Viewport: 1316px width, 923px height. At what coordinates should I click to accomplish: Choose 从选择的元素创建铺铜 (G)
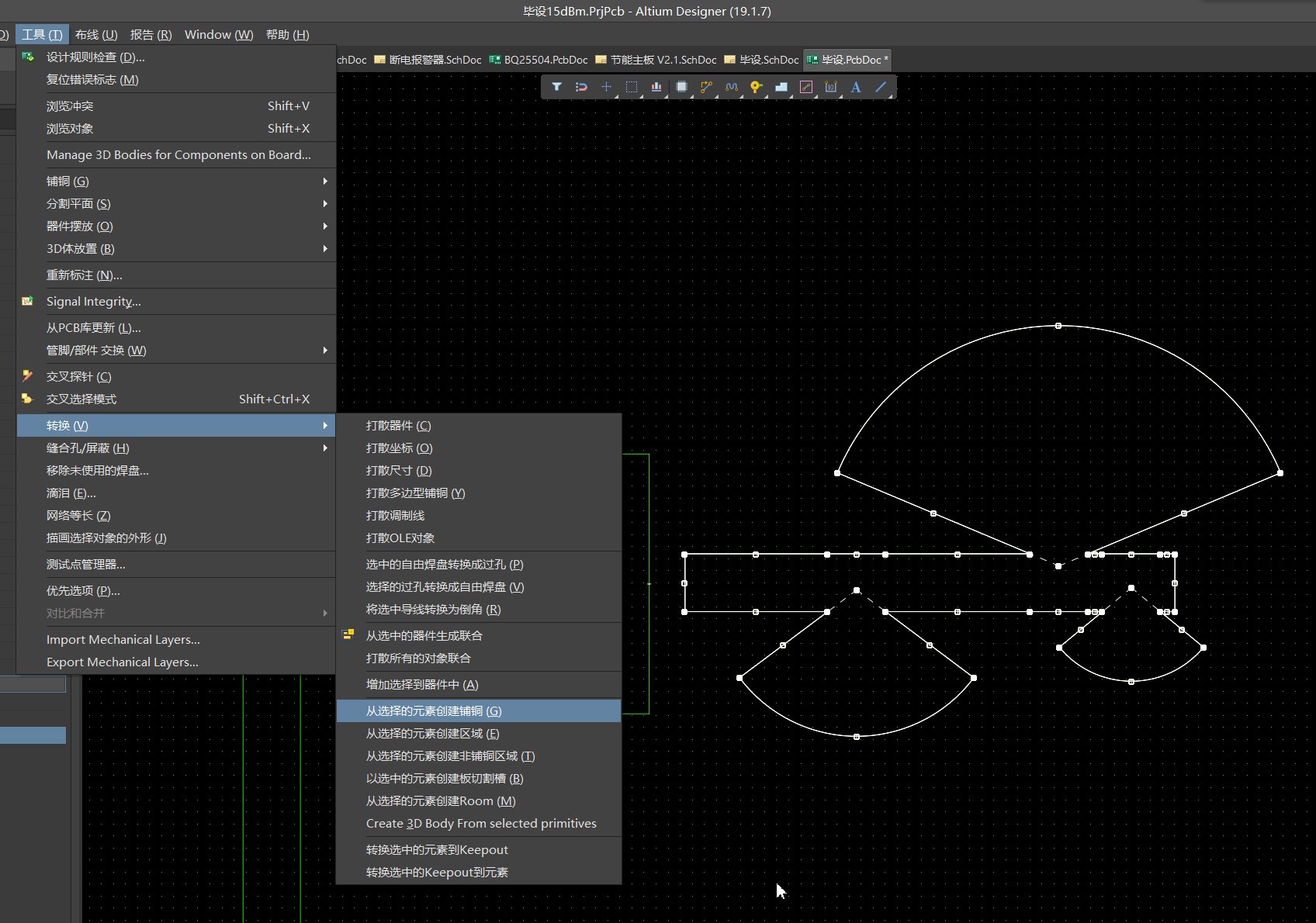click(479, 711)
